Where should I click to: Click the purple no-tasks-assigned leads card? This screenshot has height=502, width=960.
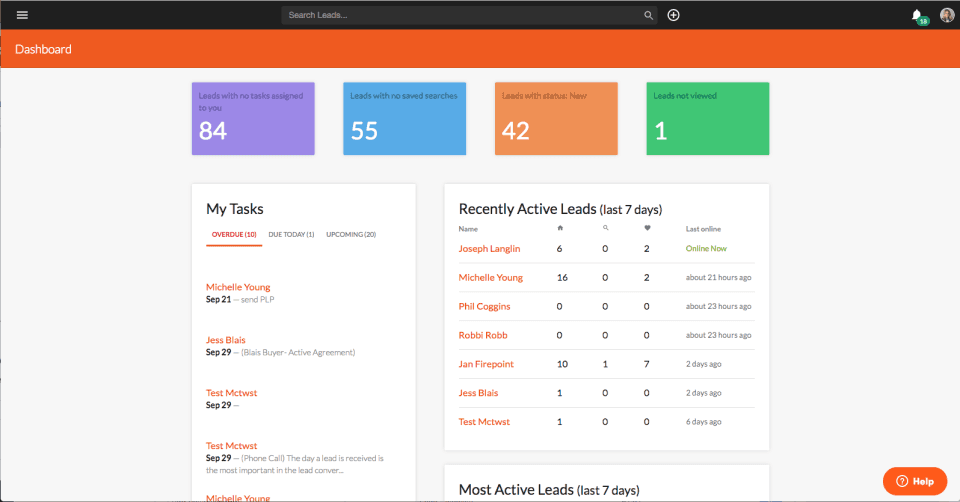(x=253, y=119)
